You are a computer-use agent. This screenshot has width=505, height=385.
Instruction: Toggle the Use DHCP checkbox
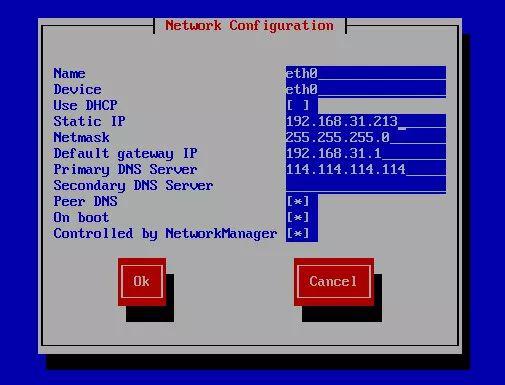pos(298,105)
